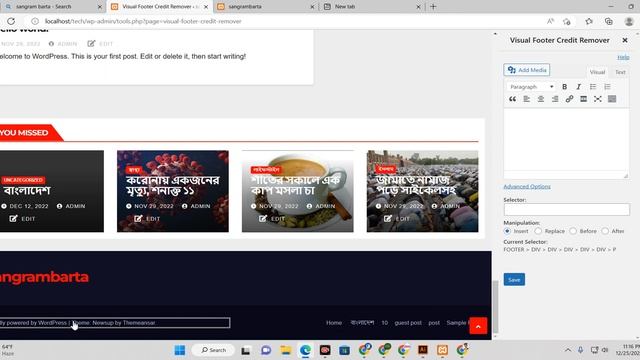Click the taskbar Search box
The image size is (640, 360).
(x=213, y=350)
